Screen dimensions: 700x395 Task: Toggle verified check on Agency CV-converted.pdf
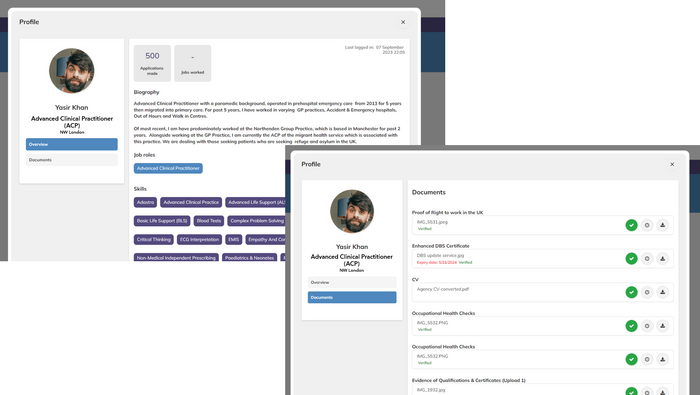coord(631,292)
